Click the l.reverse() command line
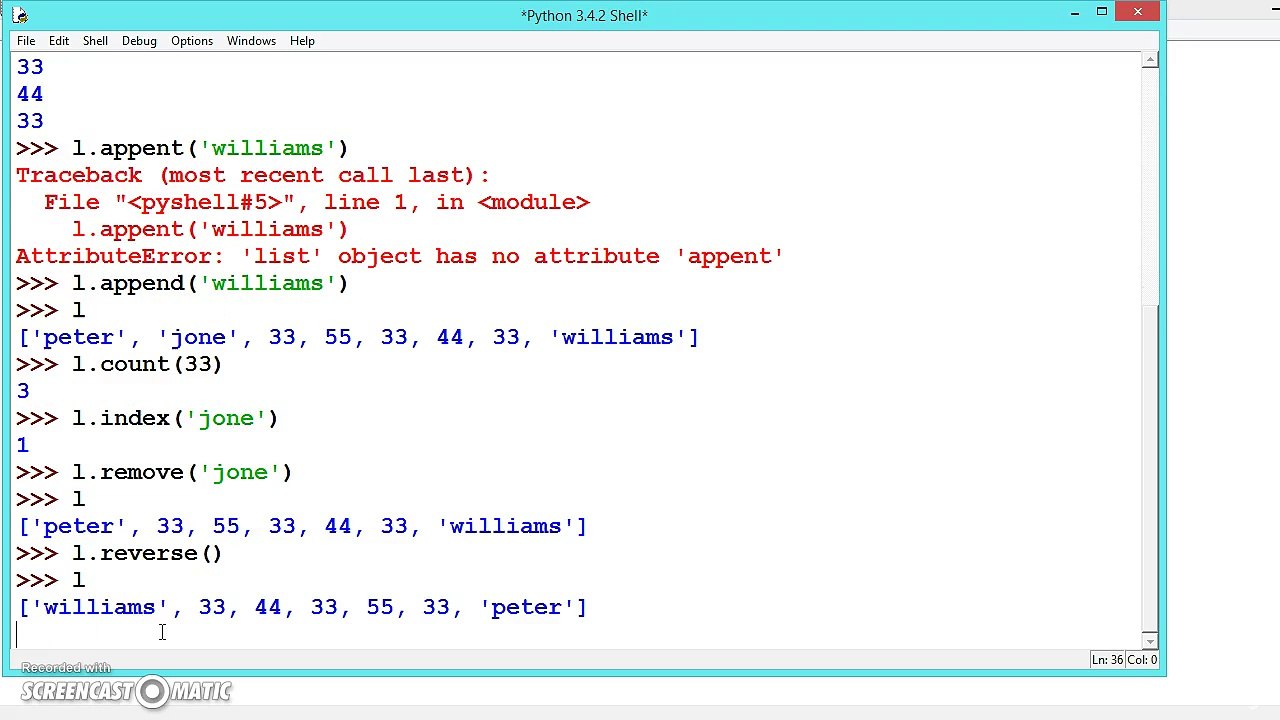Viewport: 1280px width, 720px height. (x=118, y=553)
